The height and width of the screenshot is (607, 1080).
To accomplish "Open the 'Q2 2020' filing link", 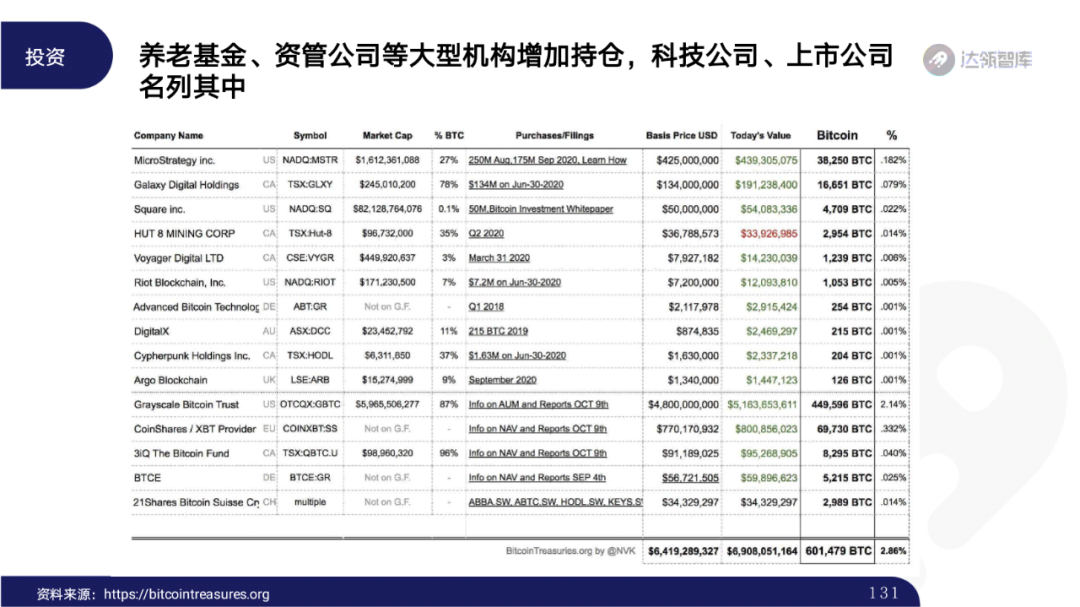I will [486, 234].
